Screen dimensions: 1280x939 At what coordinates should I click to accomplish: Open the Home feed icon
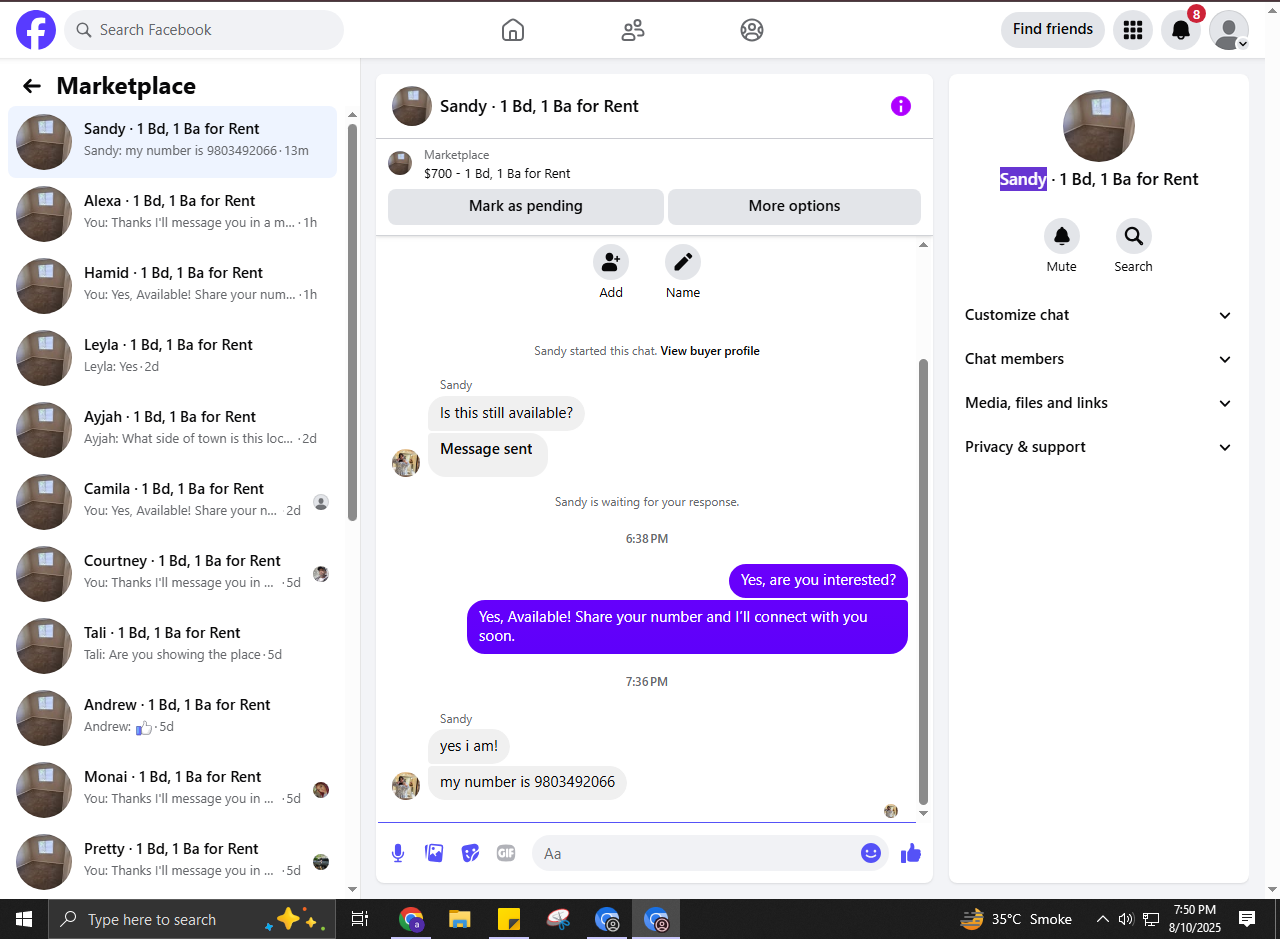tap(513, 30)
